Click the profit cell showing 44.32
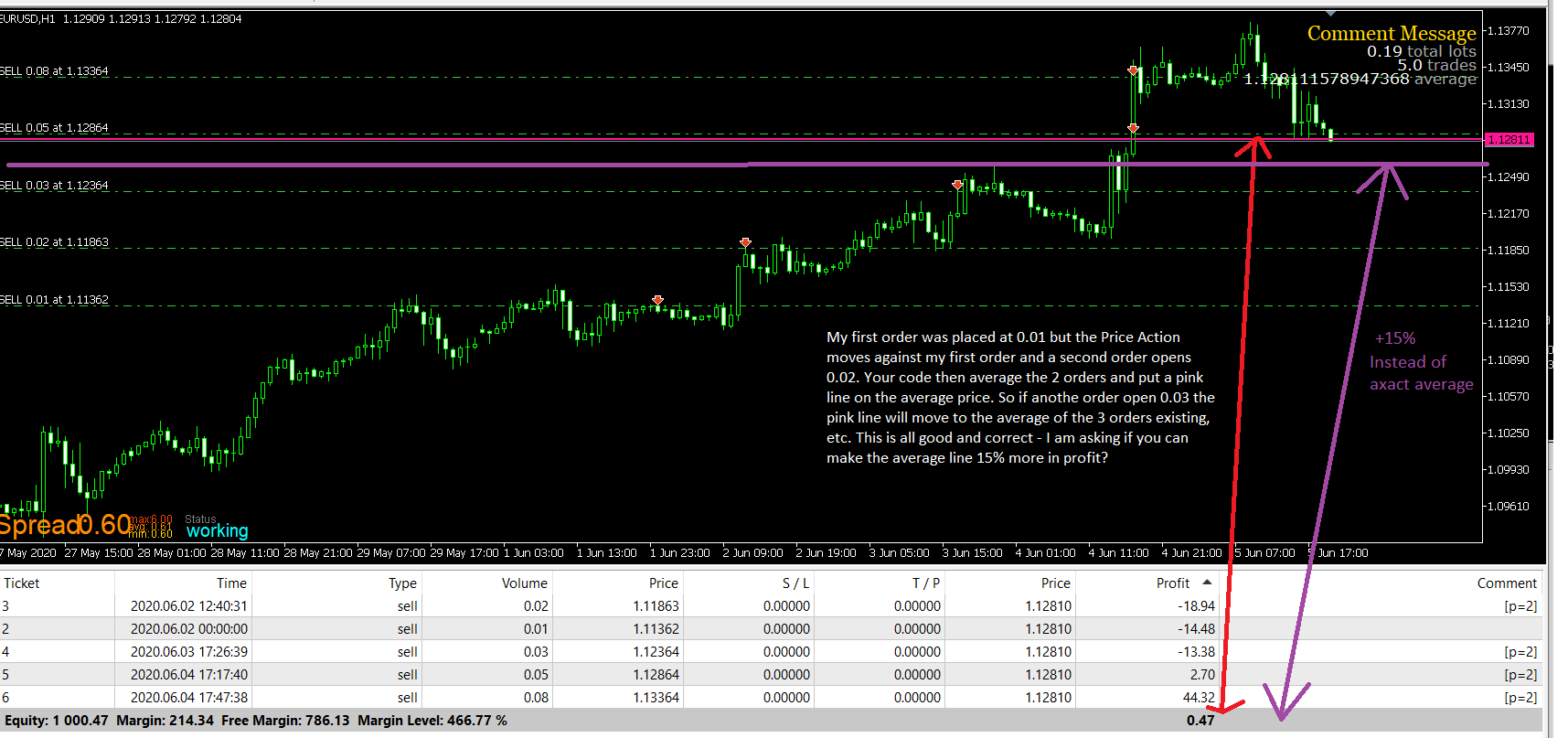Screen dimensions: 1568x738 [1199, 698]
